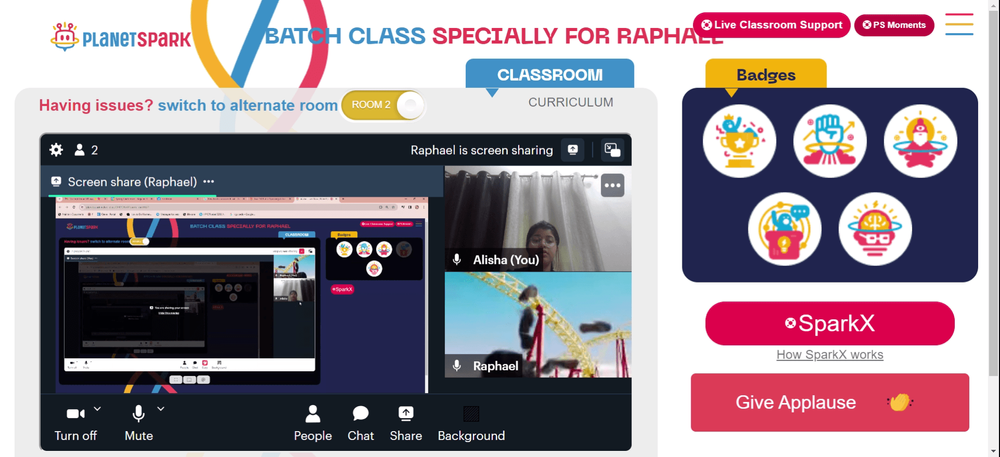Select the trophy cup badge
Screen dimensions: 1000x457
pyautogui.click(x=739, y=141)
